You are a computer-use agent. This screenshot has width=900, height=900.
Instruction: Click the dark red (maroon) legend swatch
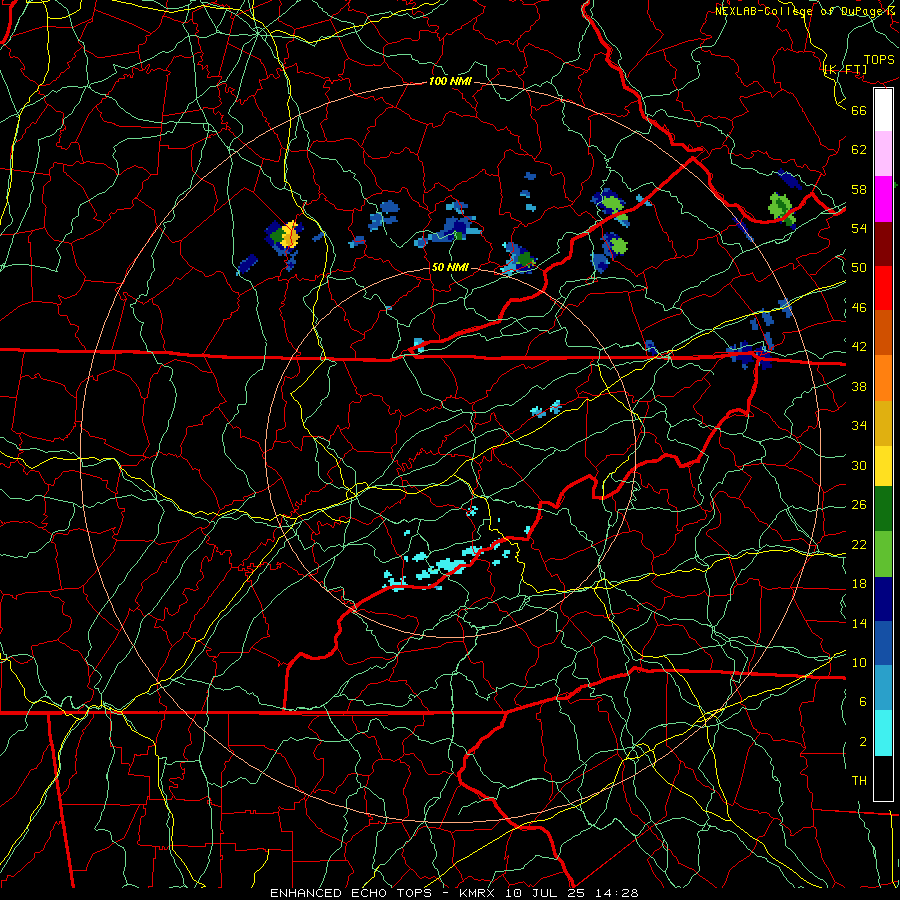[883, 244]
